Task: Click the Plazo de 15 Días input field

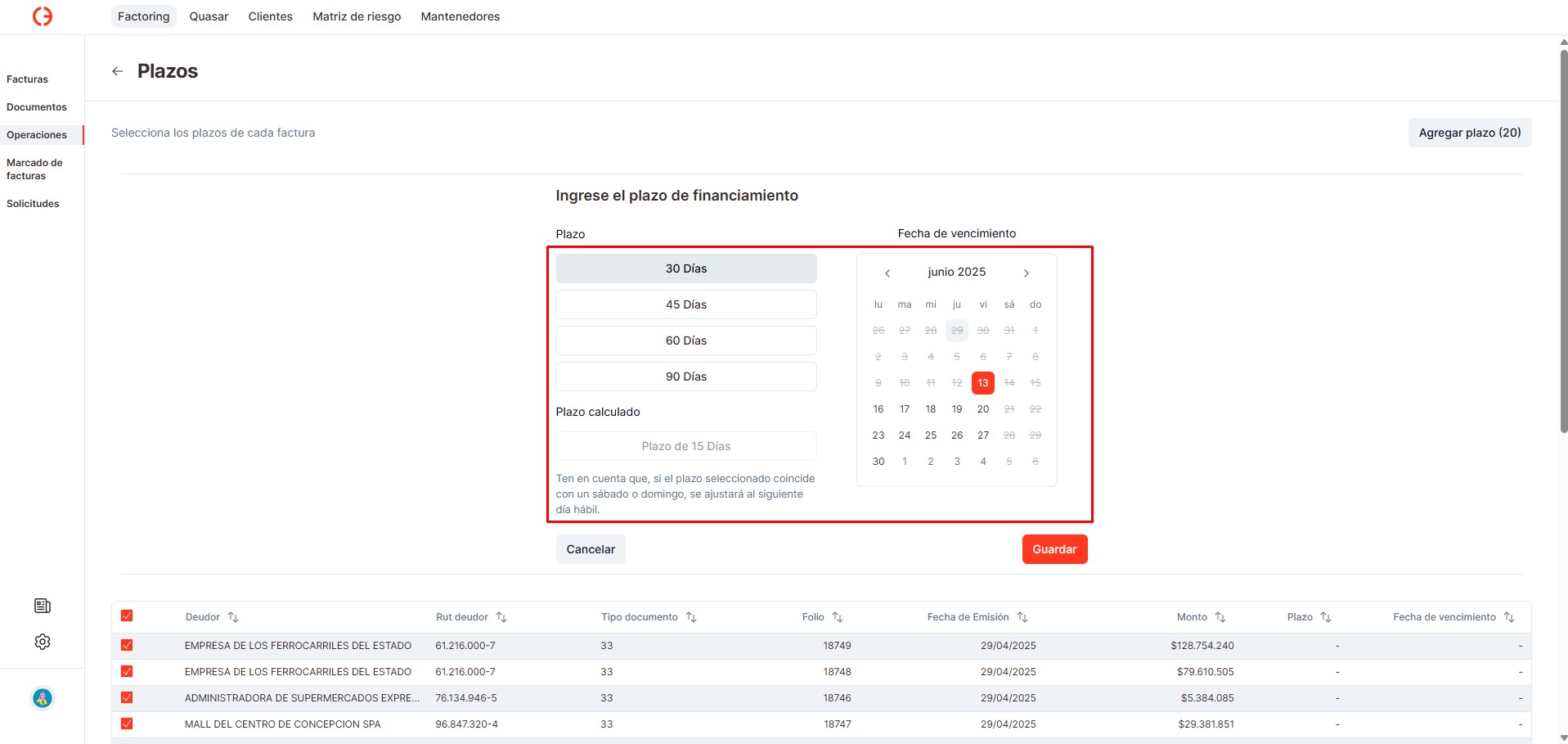Action: [x=685, y=446]
